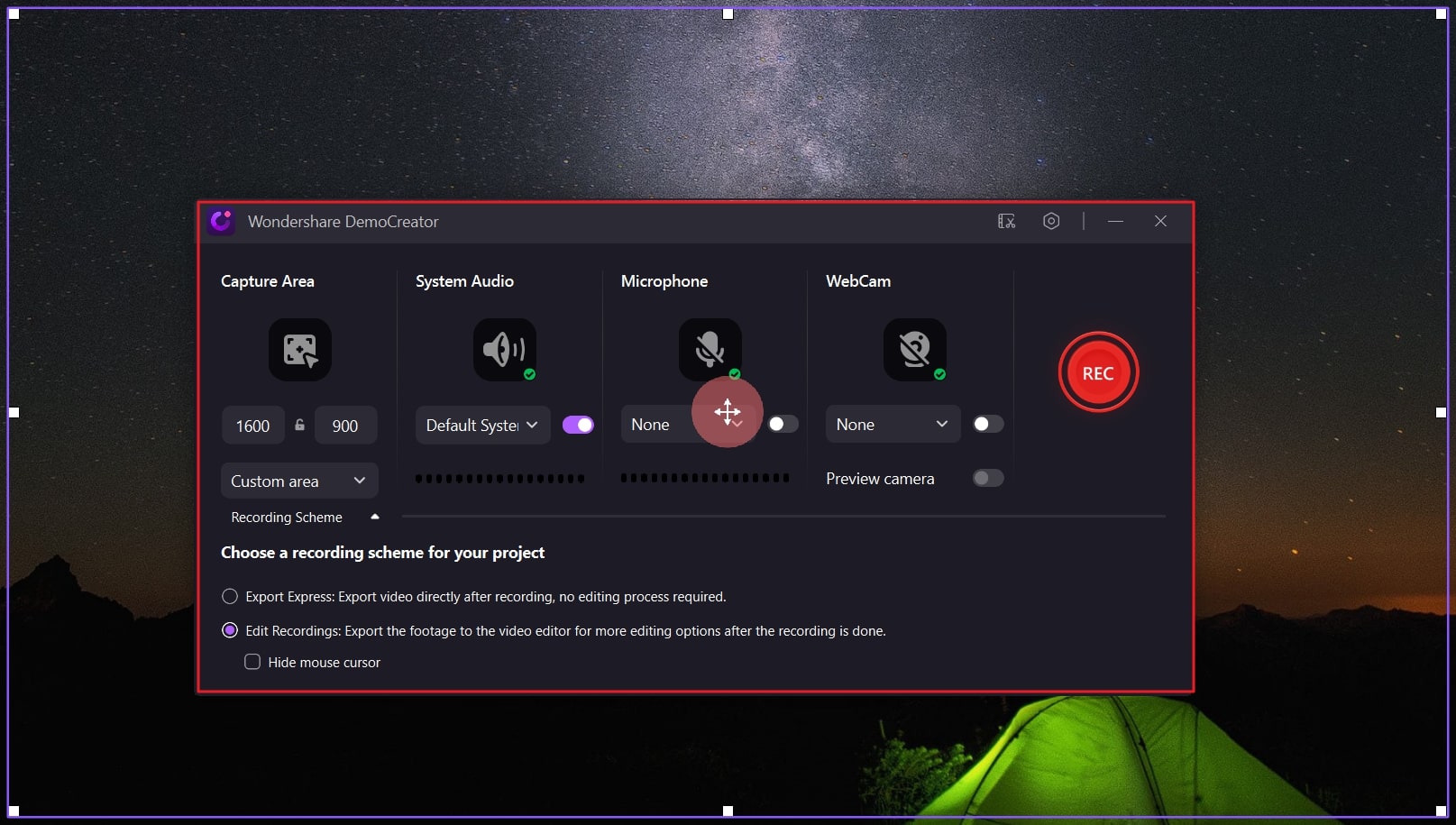
Task: Enable the WebCam toggle
Action: 988,424
